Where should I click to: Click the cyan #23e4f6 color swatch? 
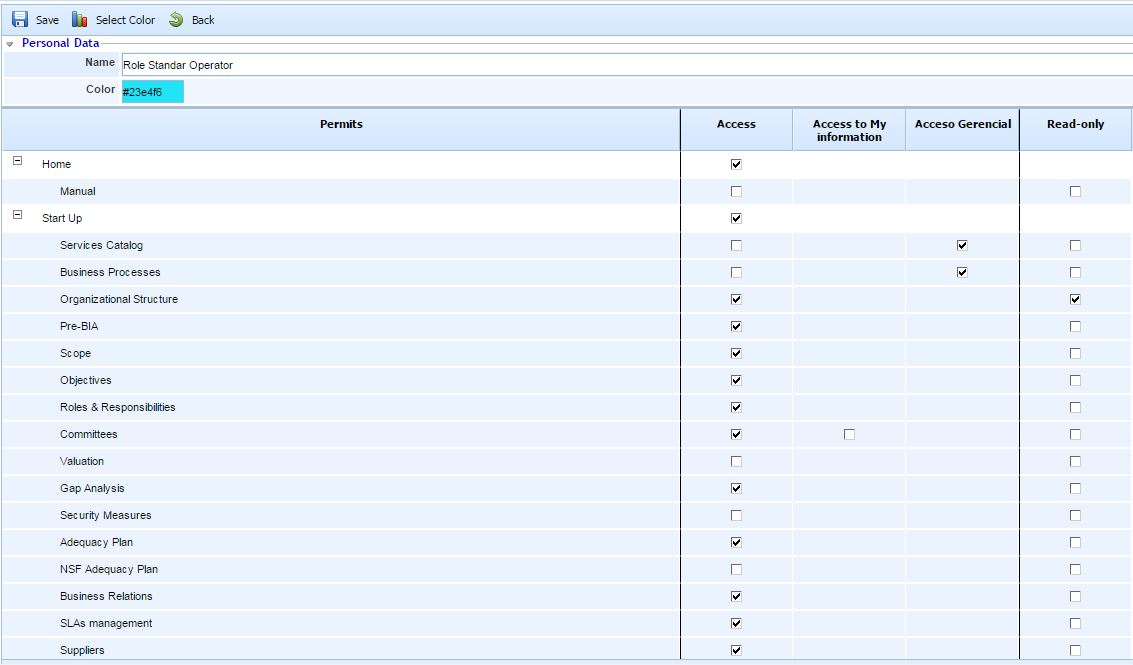point(153,92)
